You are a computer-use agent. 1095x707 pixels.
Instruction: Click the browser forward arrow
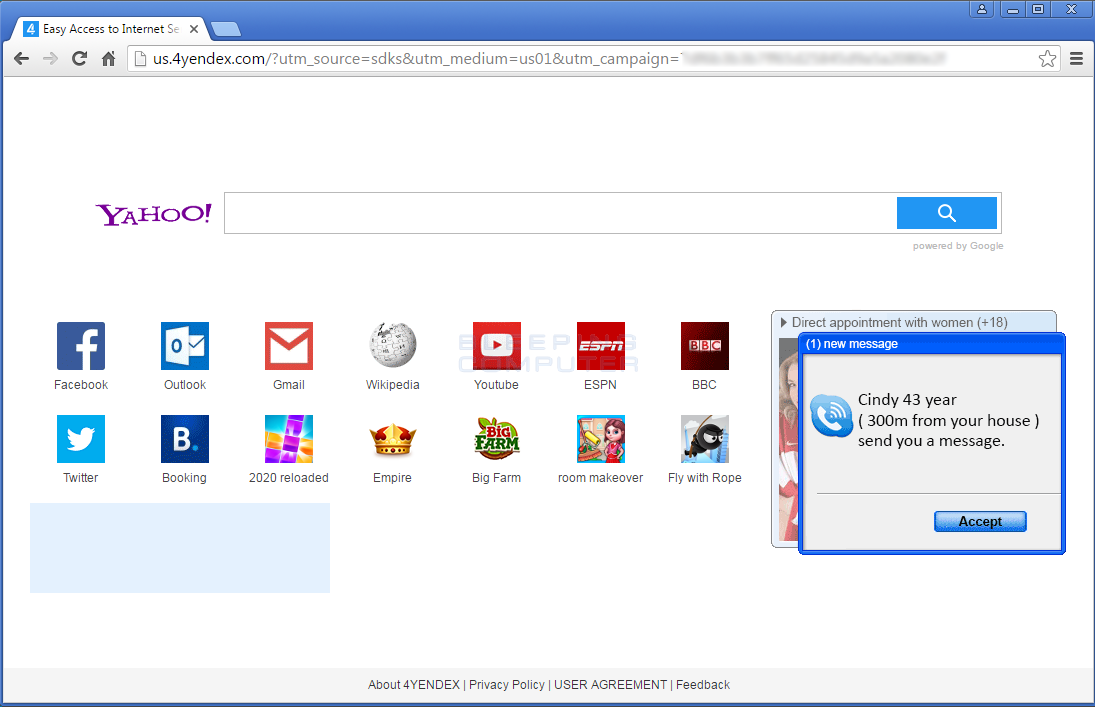pos(50,59)
